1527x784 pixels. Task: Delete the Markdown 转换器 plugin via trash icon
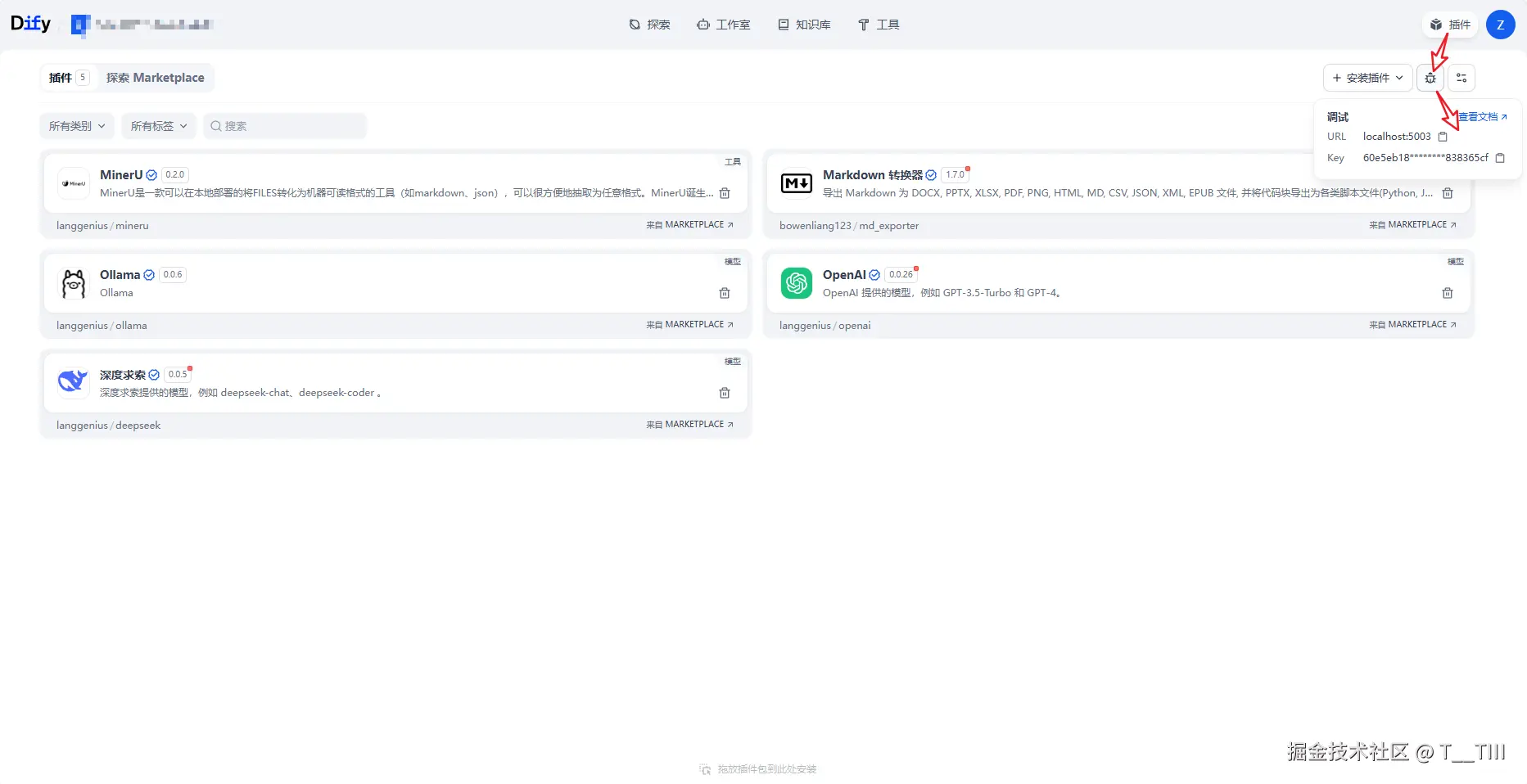coord(1448,193)
